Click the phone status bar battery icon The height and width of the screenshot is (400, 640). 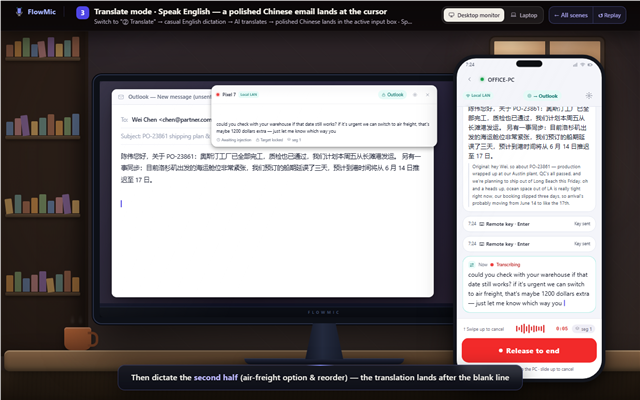[590, 64]
